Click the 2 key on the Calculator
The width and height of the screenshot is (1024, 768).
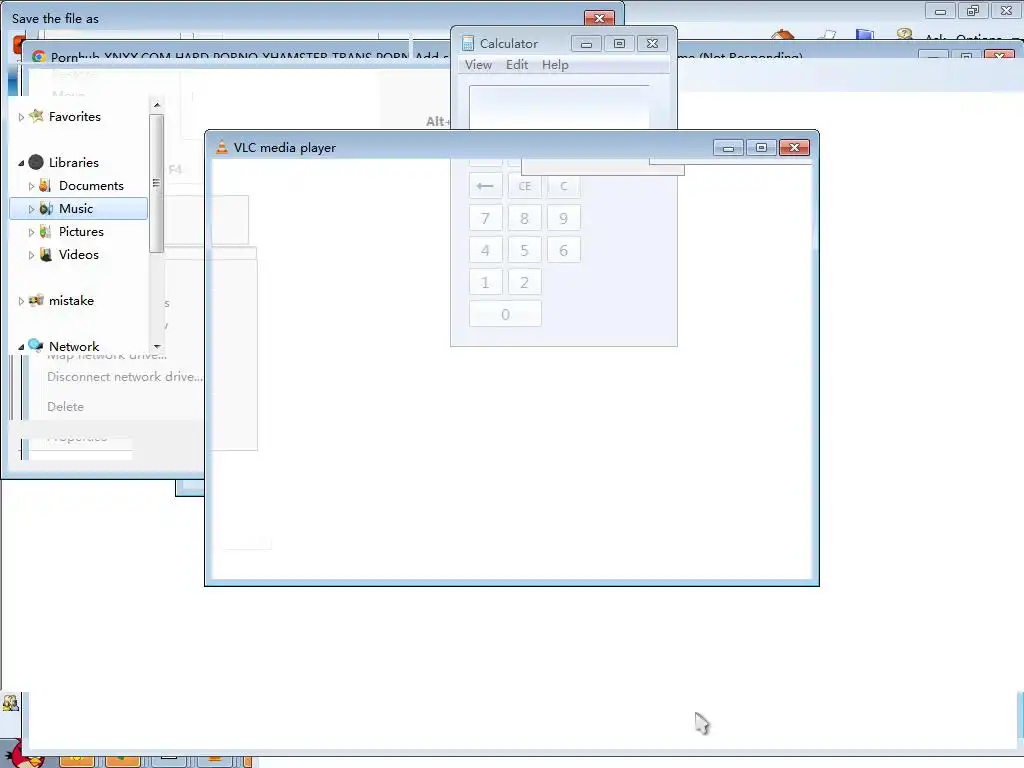pos(524,282)
